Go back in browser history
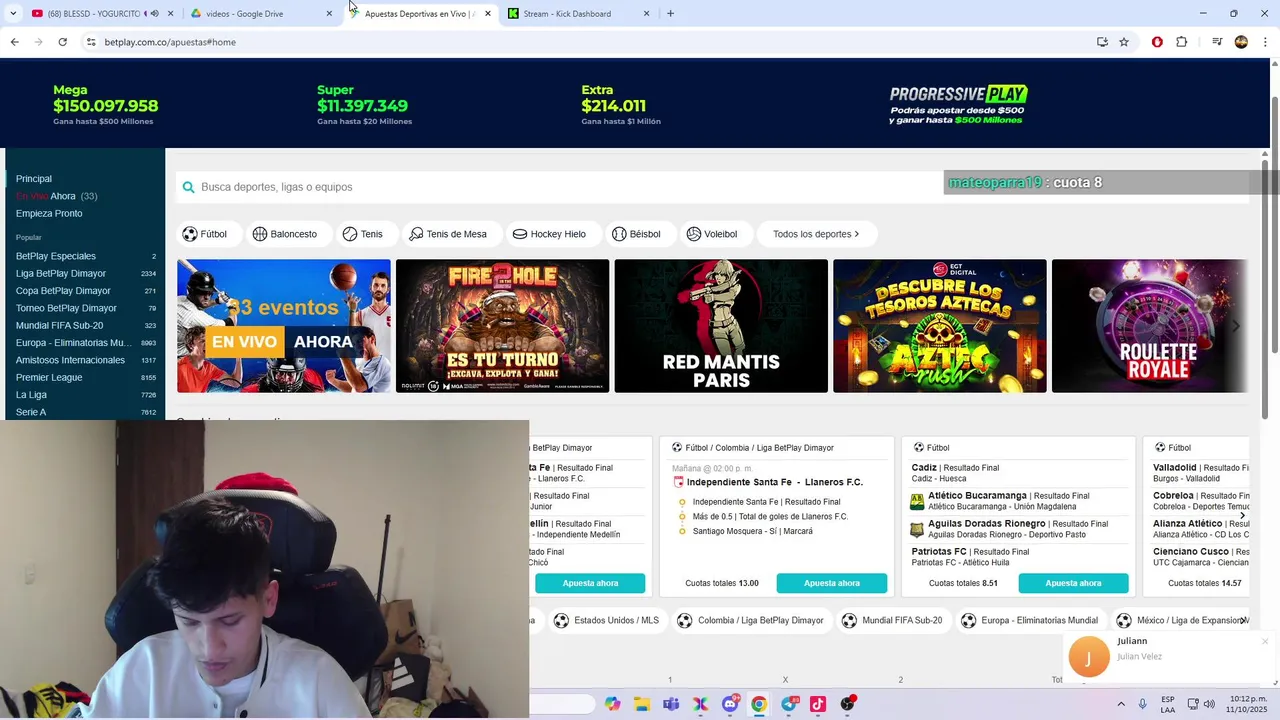This screenshot has width=1280, height=720. (x=14, y=42)
